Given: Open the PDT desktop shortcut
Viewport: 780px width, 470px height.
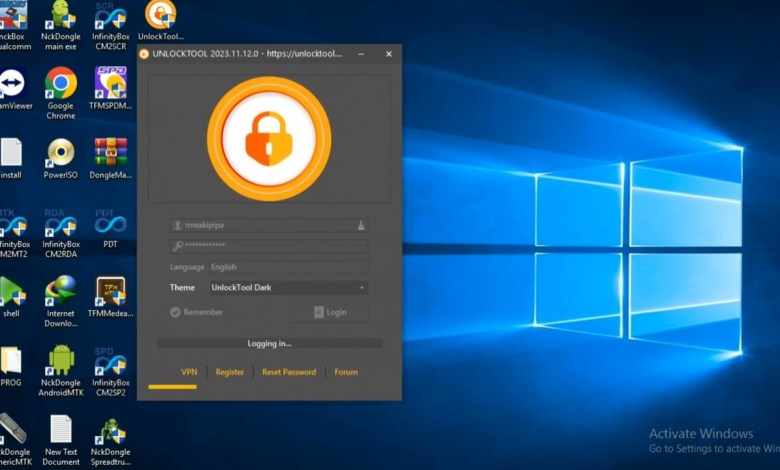Looking at the screenshot, I should [x=110, y=225].
